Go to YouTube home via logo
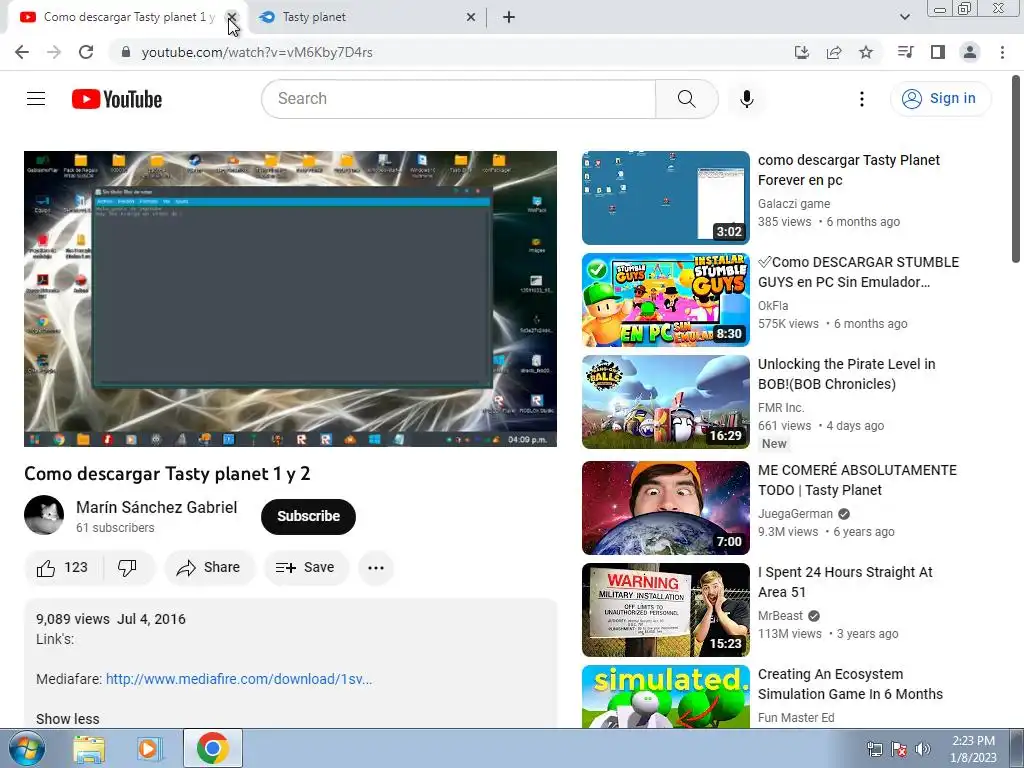 coord(117,99)
